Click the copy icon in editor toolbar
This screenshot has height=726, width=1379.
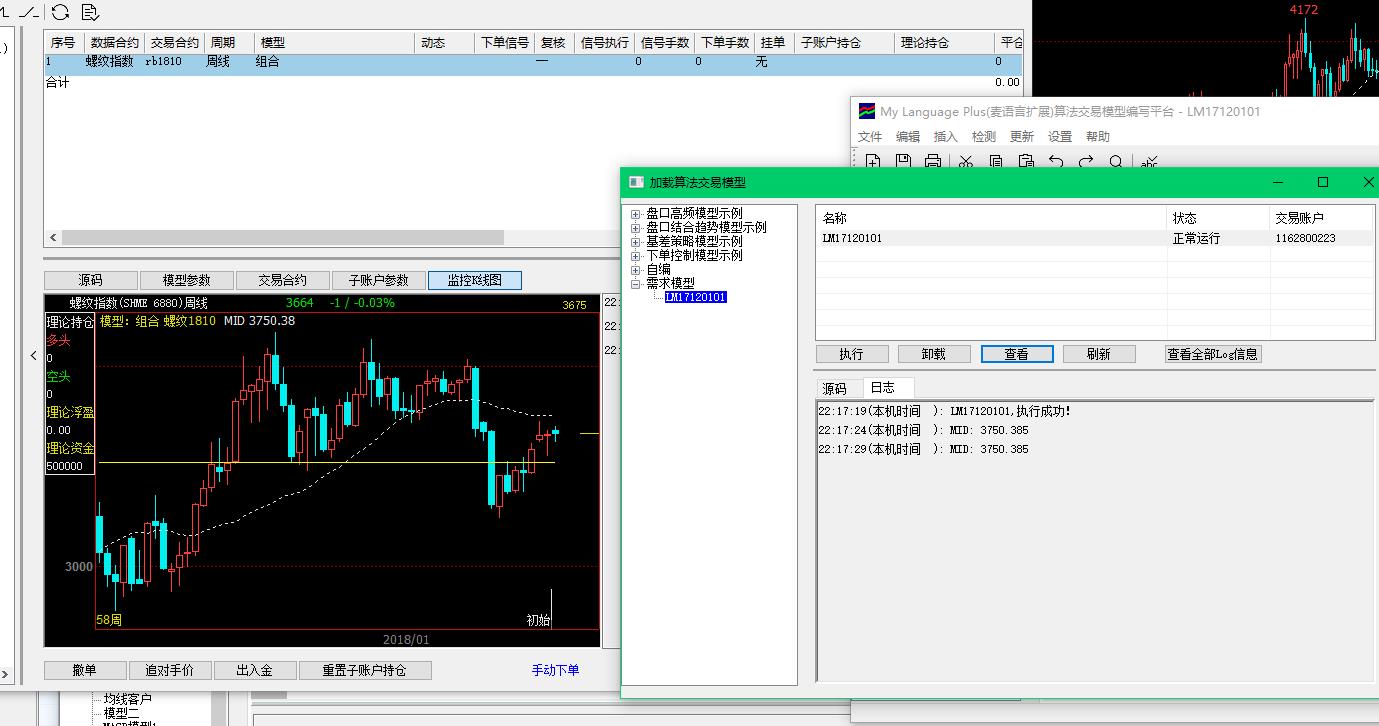[996, 161]
